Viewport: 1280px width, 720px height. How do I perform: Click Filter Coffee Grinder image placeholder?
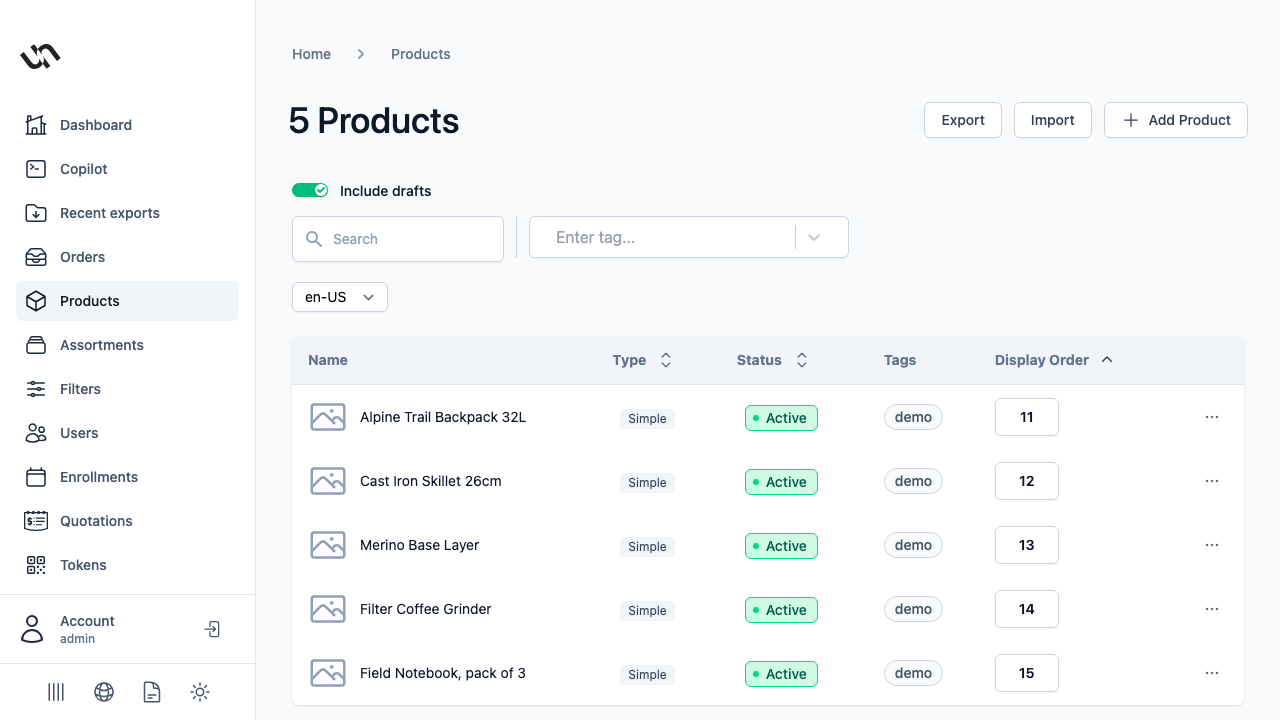(x=328, y=609)
